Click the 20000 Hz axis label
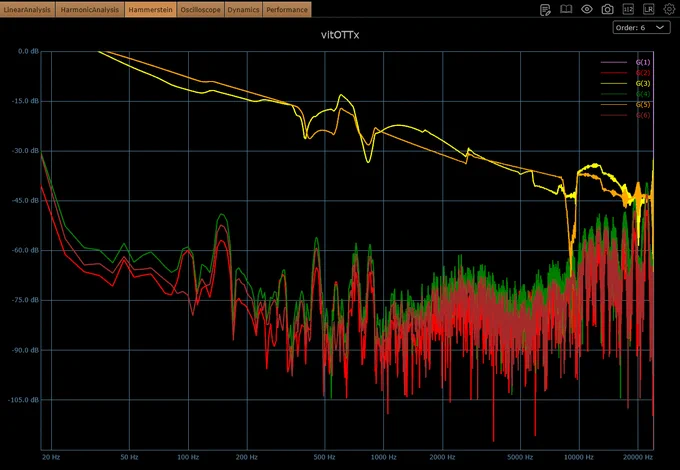680x470 pixels. click(638, 457)
